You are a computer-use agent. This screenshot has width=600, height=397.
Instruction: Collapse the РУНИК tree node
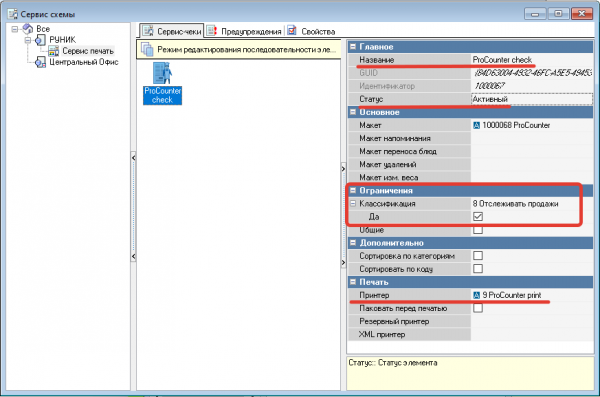click(28, 40)
